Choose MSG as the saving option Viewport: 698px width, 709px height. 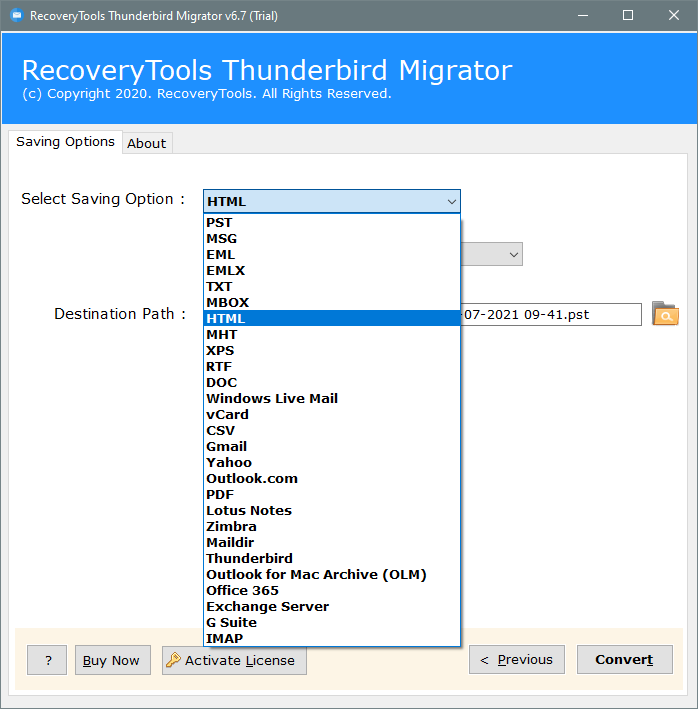(x=332, y=238)
